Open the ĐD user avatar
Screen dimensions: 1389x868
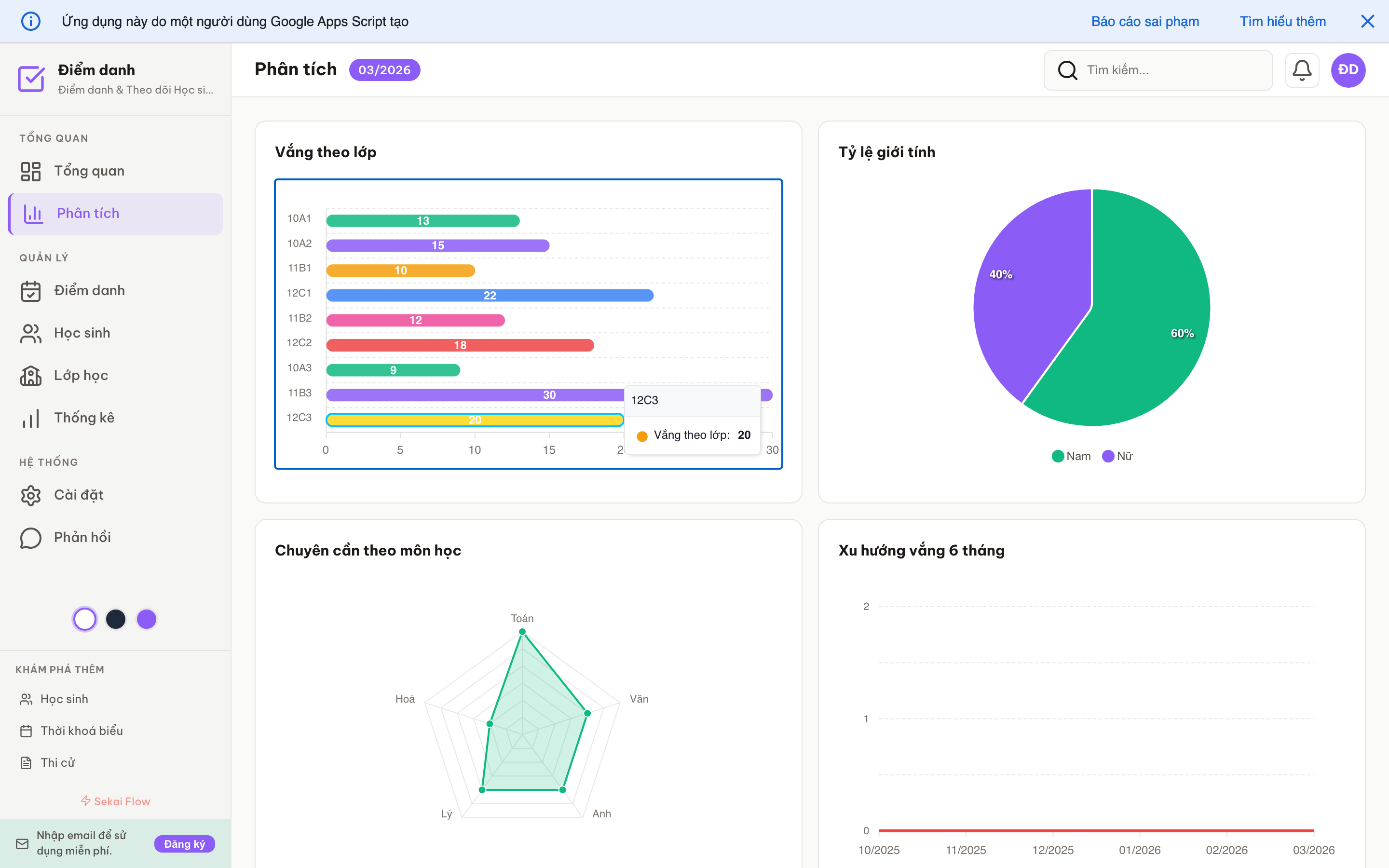pyautogui.click(x=1348, y=70)
